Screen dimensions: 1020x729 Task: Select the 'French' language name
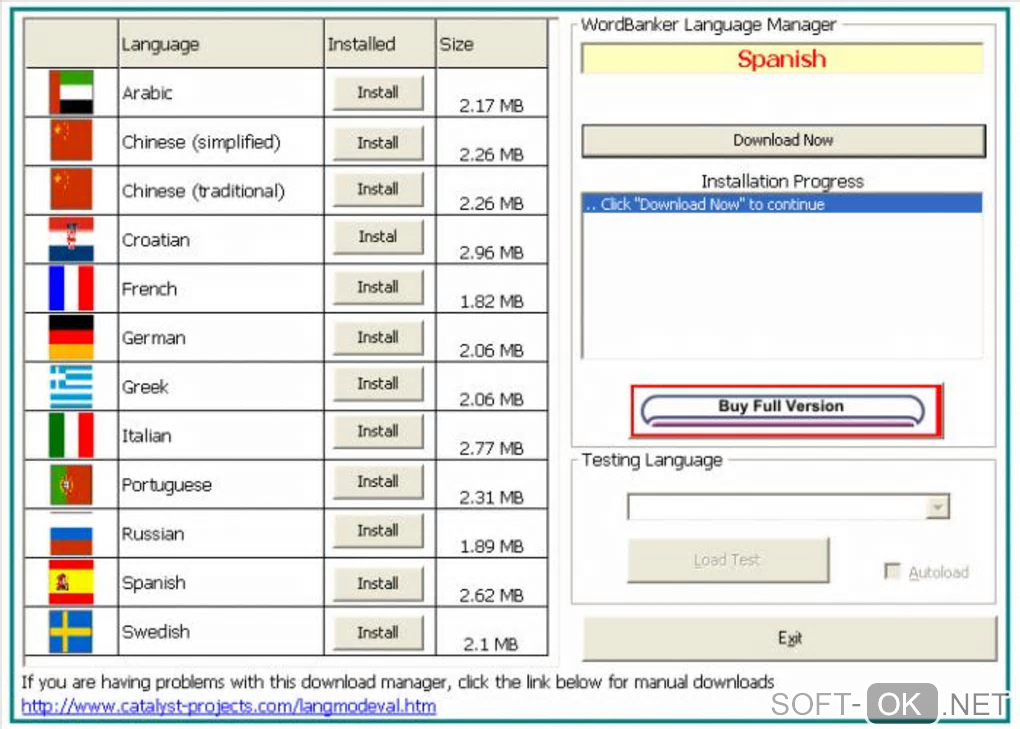[150, 289]
